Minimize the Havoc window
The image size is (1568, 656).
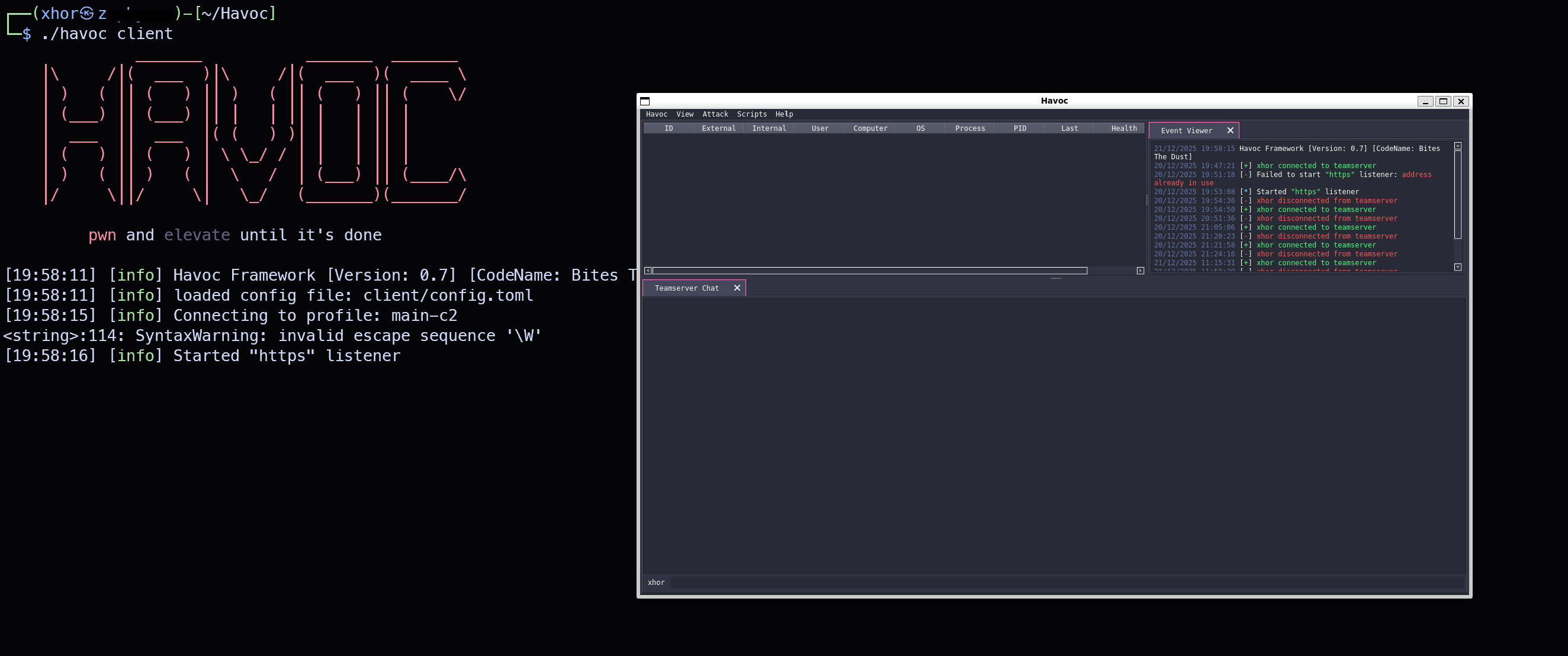tap(1425, 101)
